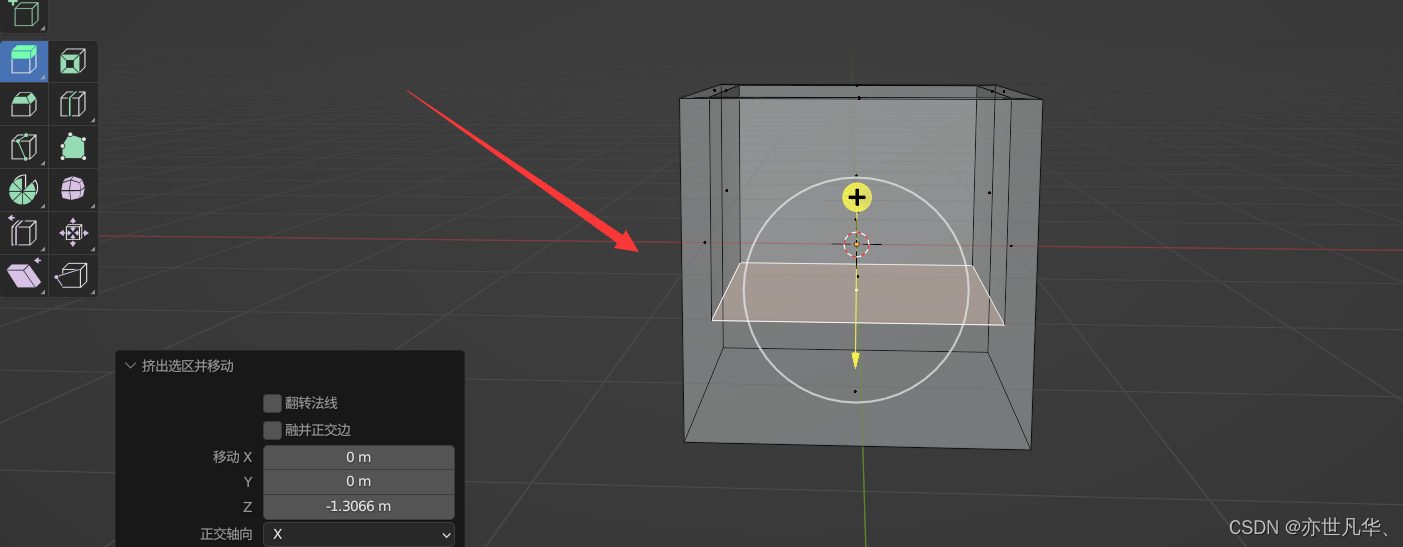Select the Rip Region tool
This screenshot has height=547, width=1403.
(73, 275)
